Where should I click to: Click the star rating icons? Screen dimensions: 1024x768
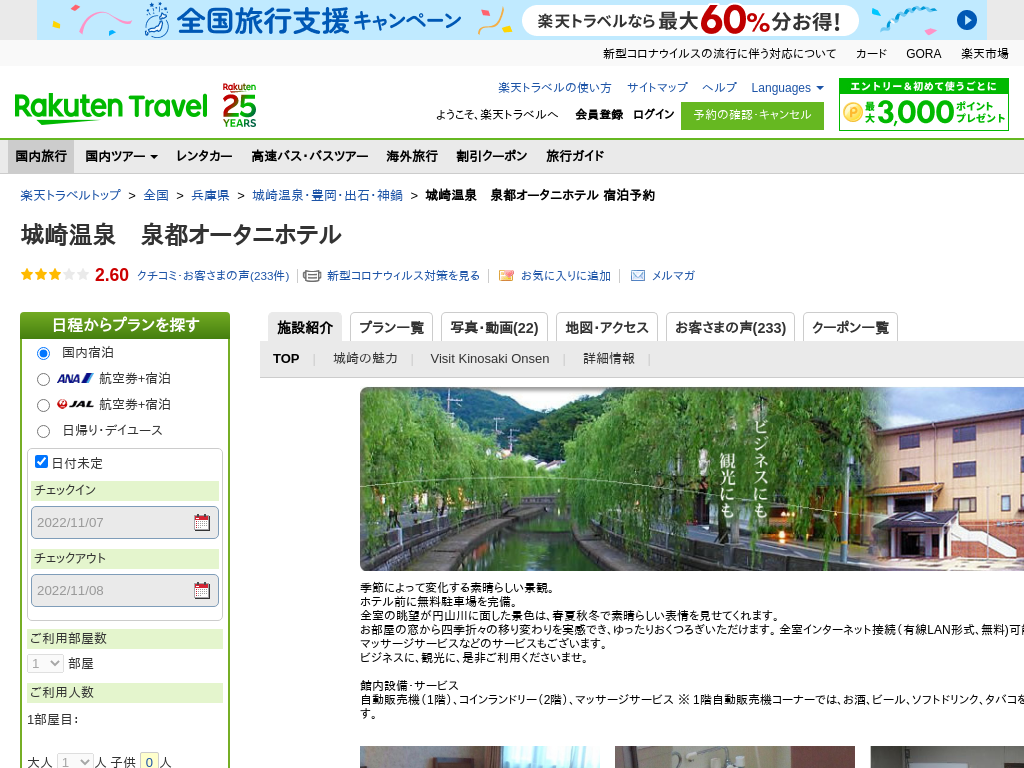click(x=54, y=275)
